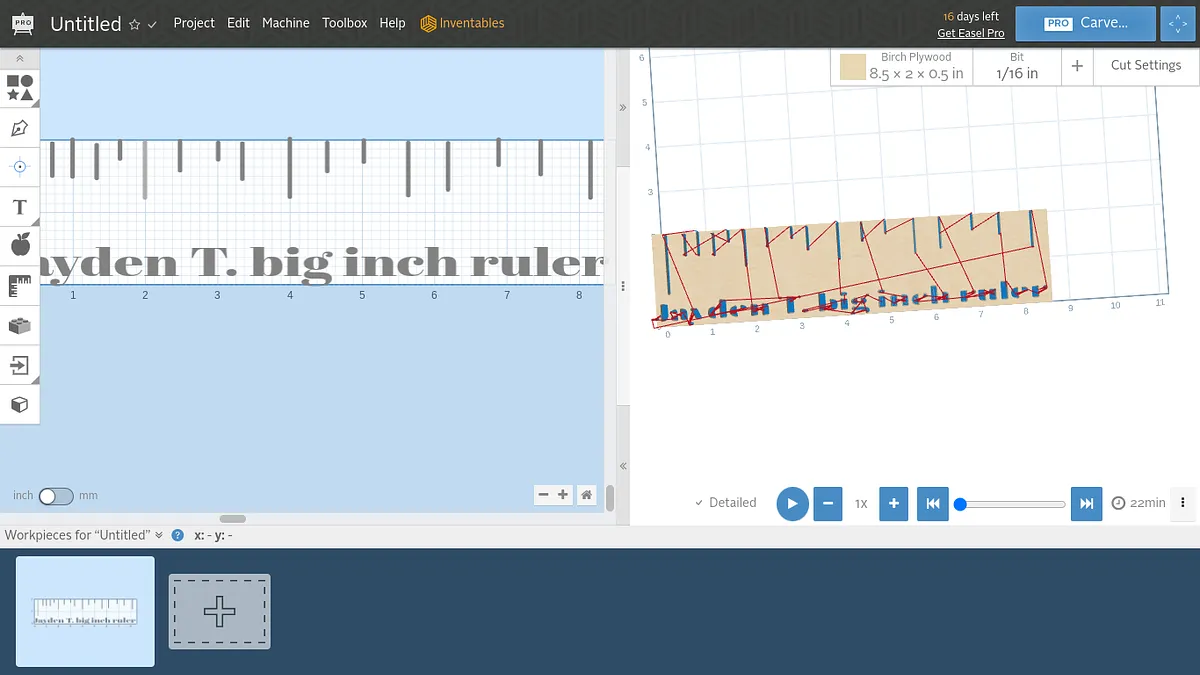
Task: Select the Pen drawing tool
Action: pos(19,128)
